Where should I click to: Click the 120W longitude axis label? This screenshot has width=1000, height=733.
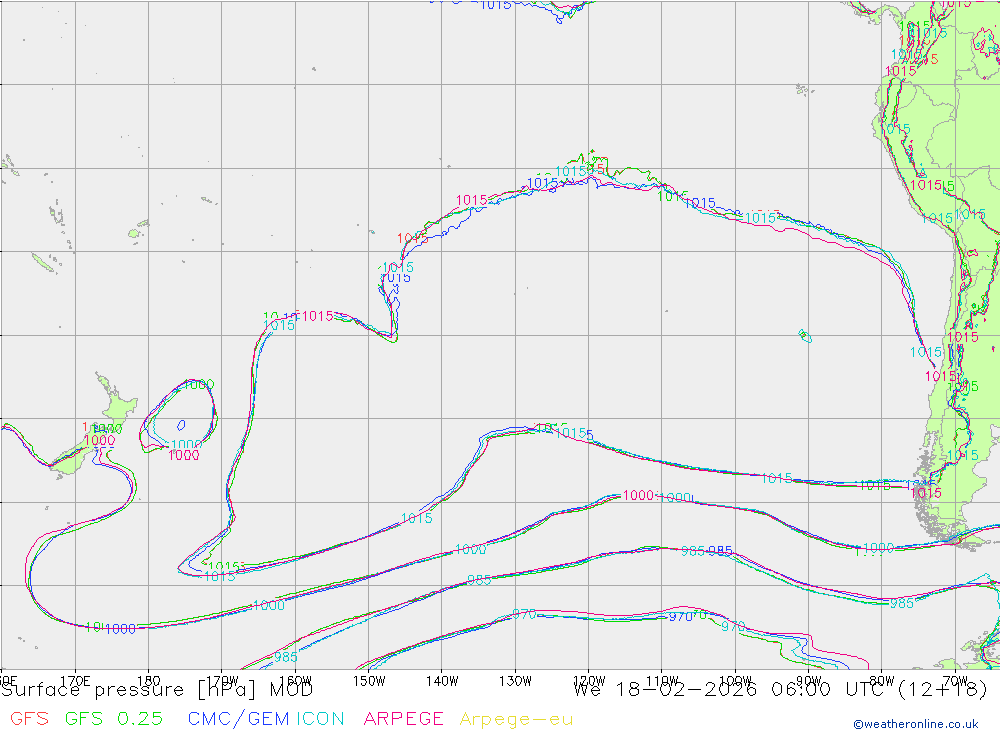[x=589, y=681]
